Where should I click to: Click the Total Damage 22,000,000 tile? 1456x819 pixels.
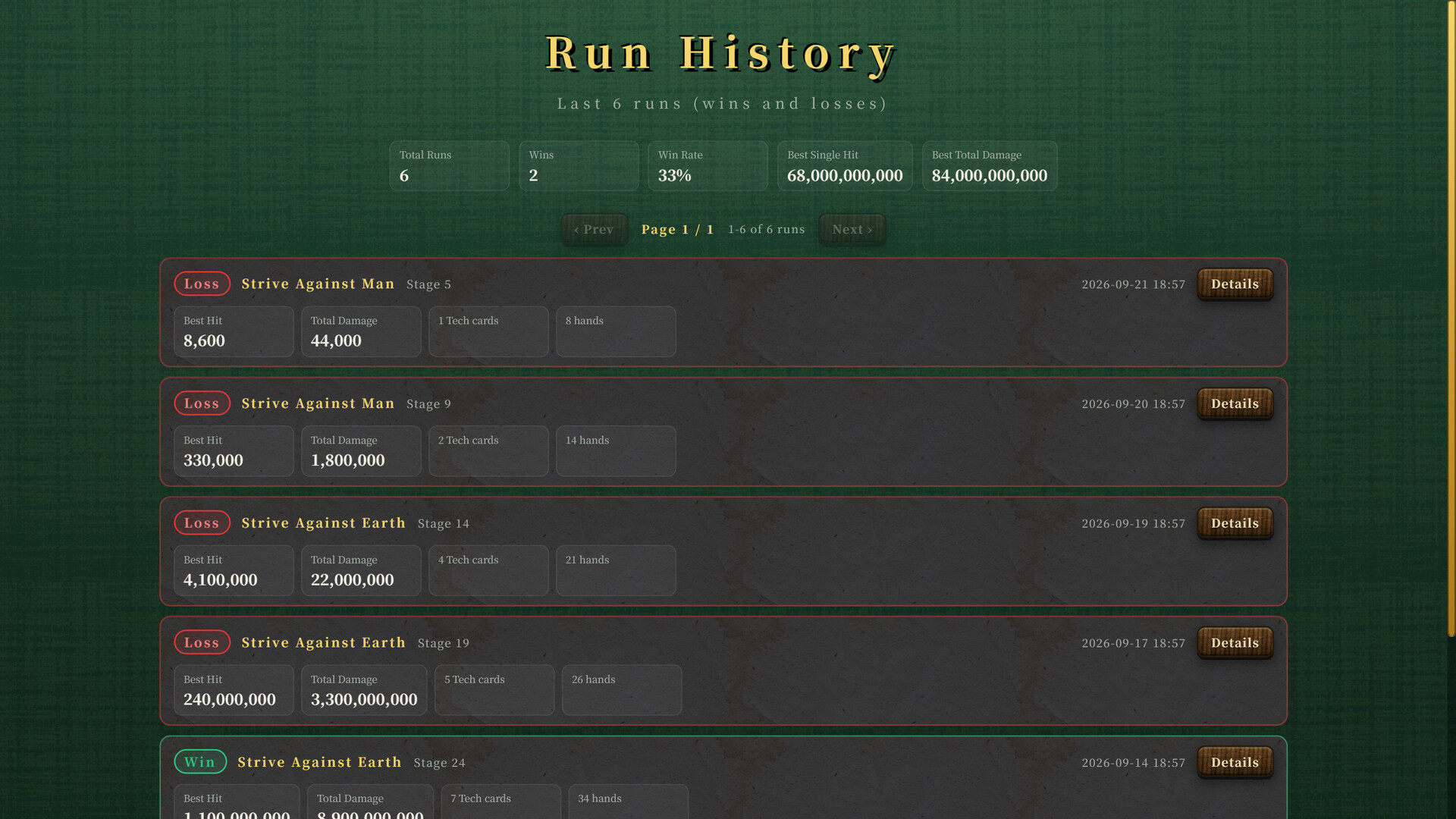(x=361, y=570)
